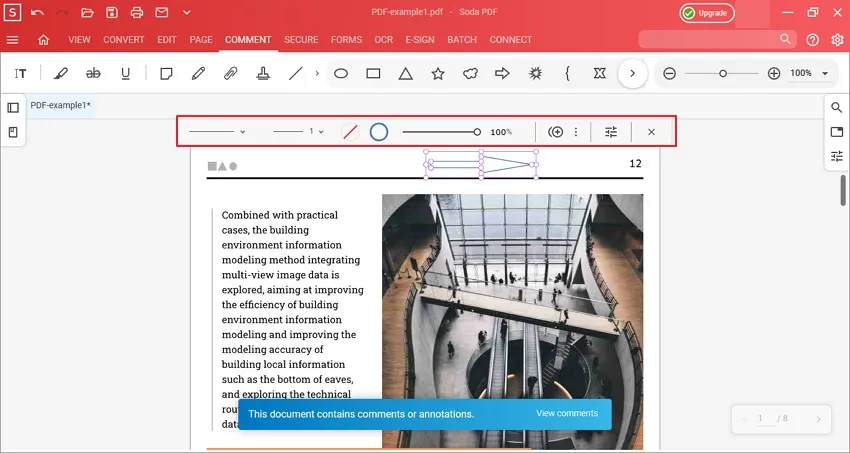Select the ribbon banner shape tool
Viewport: 850px width, 453px height.
coord(600,73)
